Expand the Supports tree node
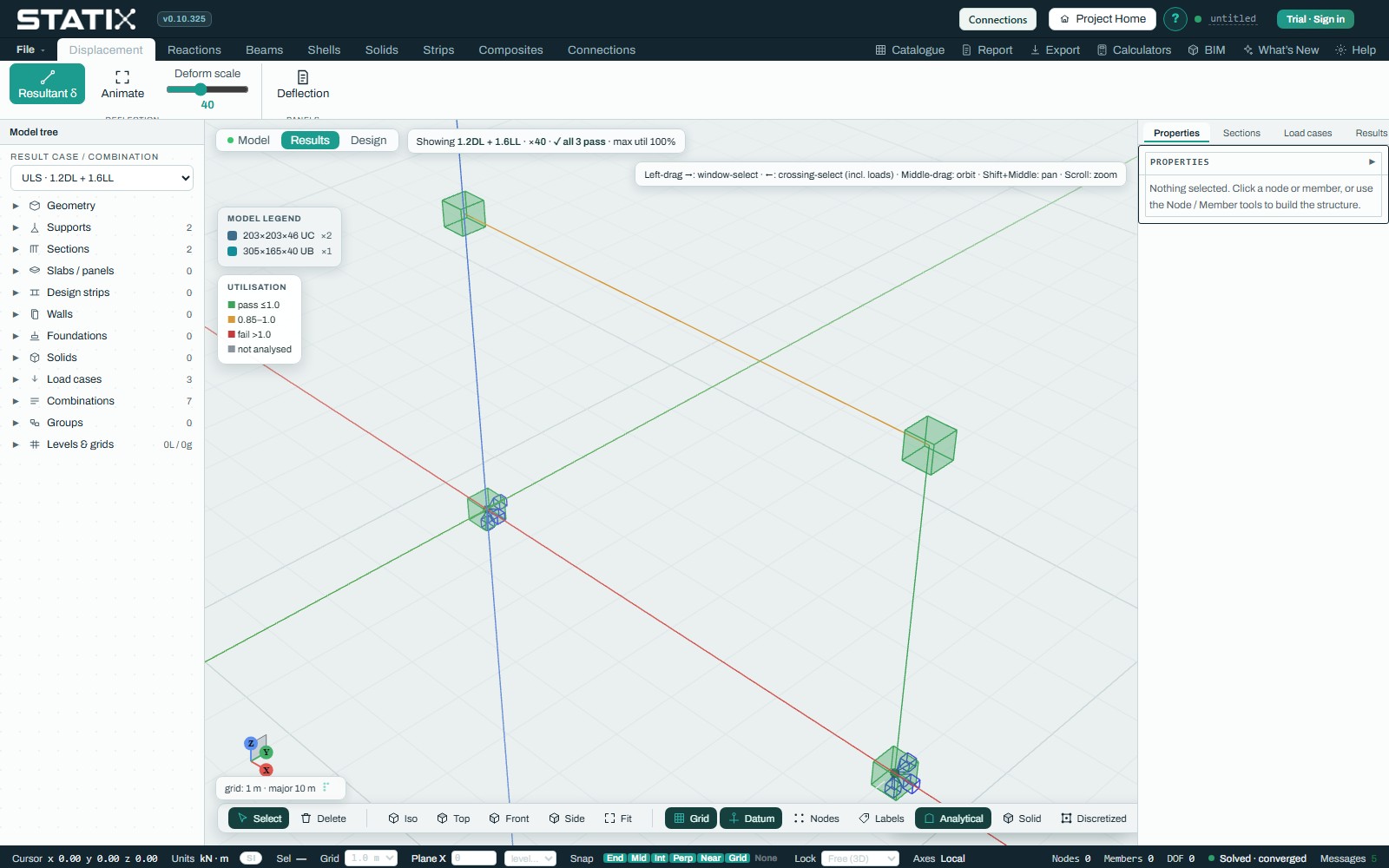This screenshot has width=1389, height=868. (16, 227)
